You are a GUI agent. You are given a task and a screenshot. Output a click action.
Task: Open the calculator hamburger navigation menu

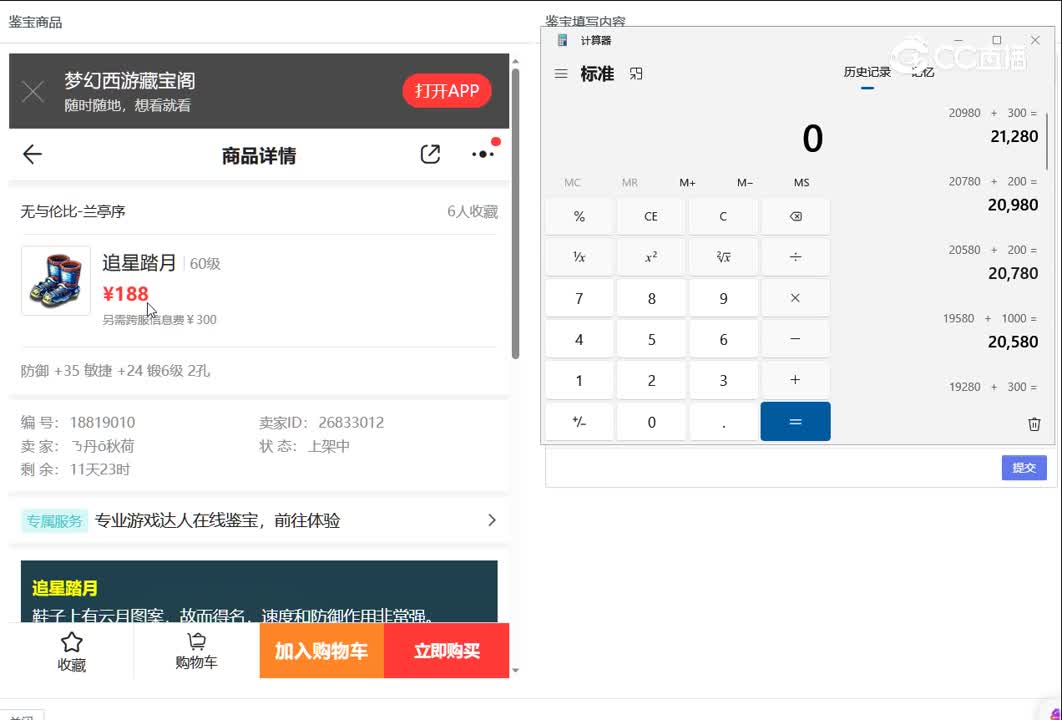[561, 73]
